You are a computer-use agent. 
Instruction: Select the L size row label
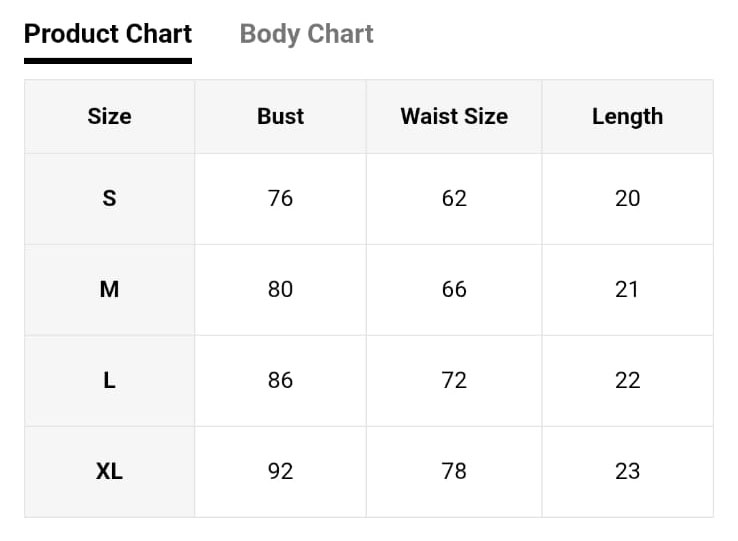click(109, 380)
